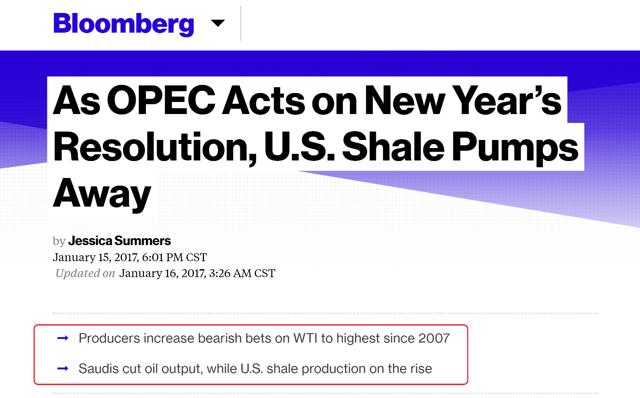Expand the dropdown arrow beside Bloomberg logo

click(218, 23)
